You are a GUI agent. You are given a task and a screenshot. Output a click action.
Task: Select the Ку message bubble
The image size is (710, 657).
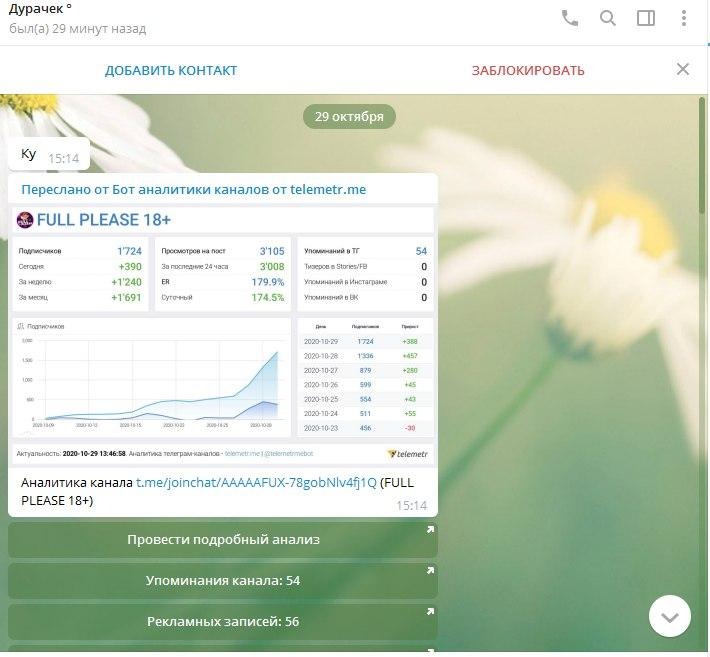pos(49,154)
